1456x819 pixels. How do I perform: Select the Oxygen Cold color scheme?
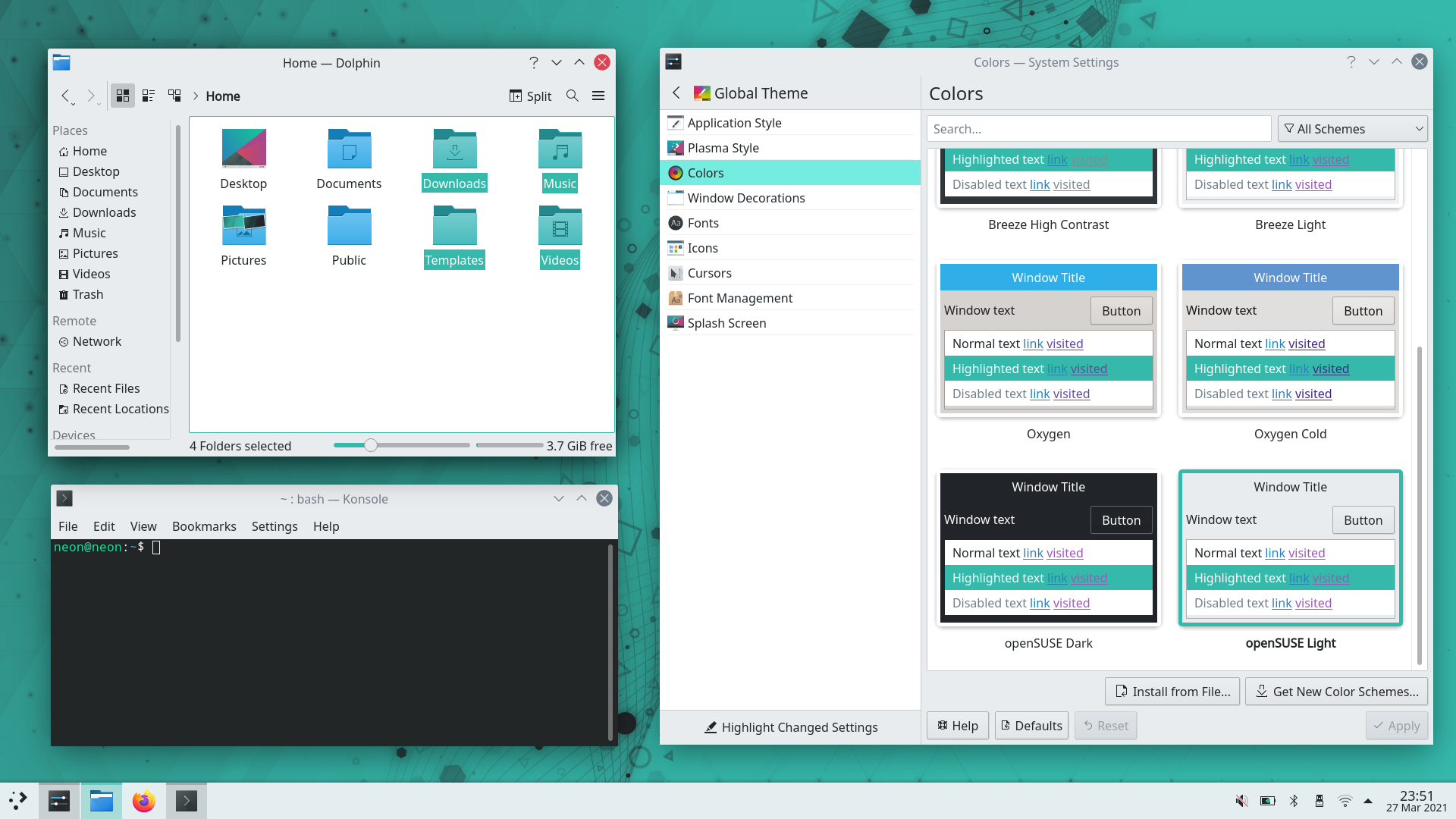tap(1291, 338)
